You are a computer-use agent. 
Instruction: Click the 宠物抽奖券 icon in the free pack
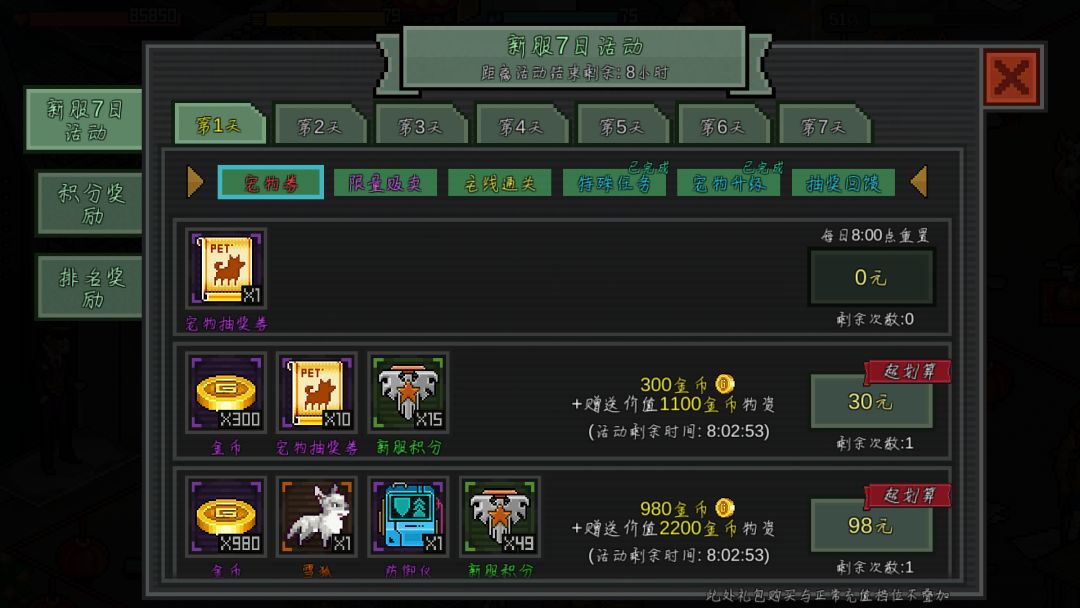[227, 269]
